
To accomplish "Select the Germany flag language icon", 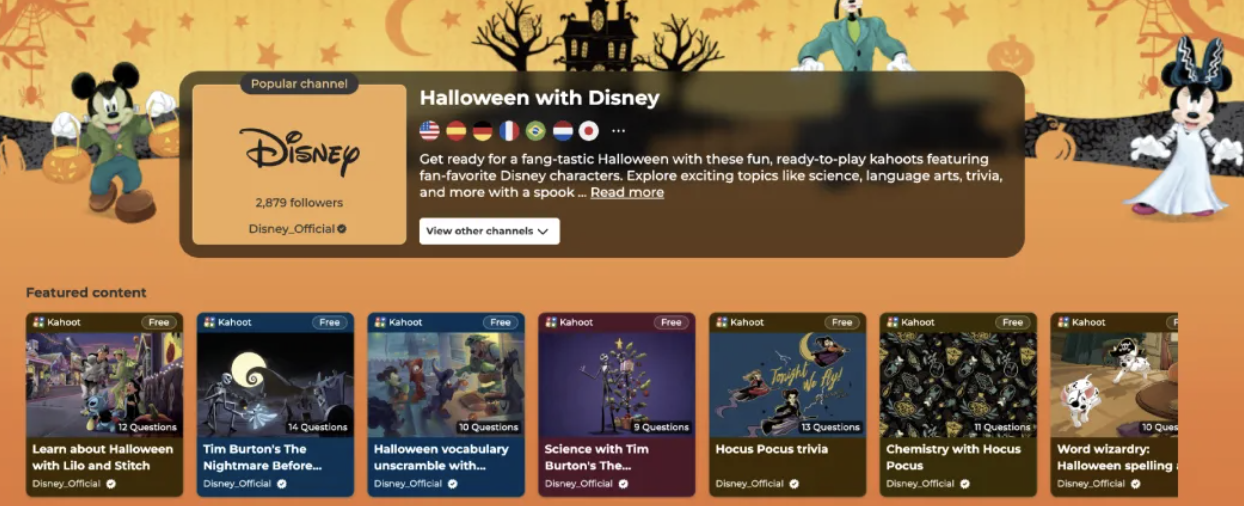I will (x=483, y=131).
